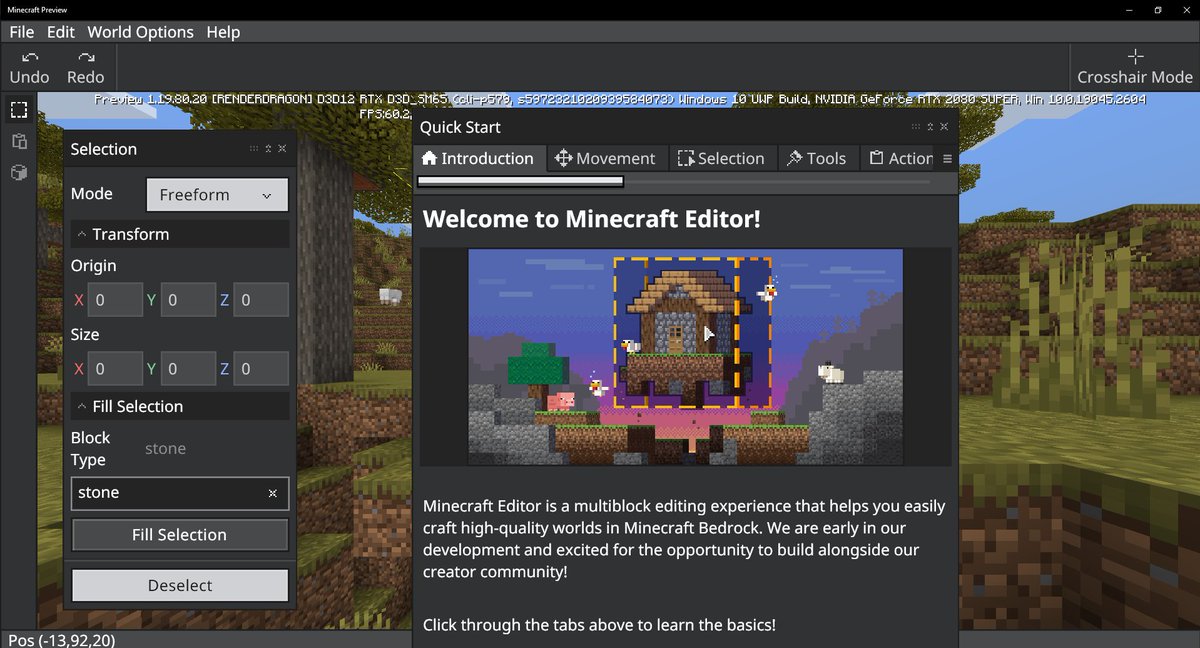Open the Mode Freeform dropdown
This screenshot has width=1200, height=648.
point(217,195)
